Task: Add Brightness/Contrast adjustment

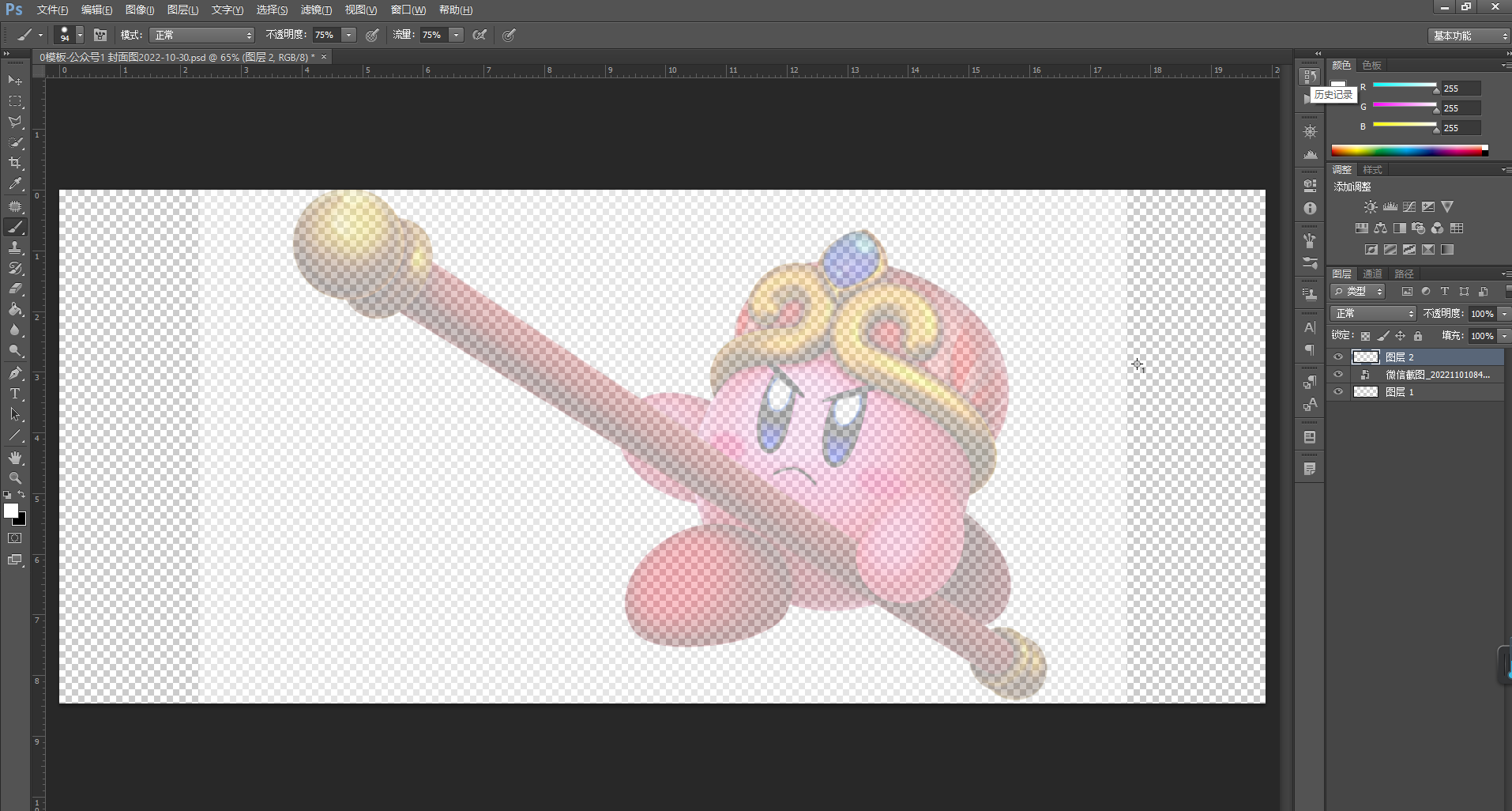Action: pos(1371,207)
